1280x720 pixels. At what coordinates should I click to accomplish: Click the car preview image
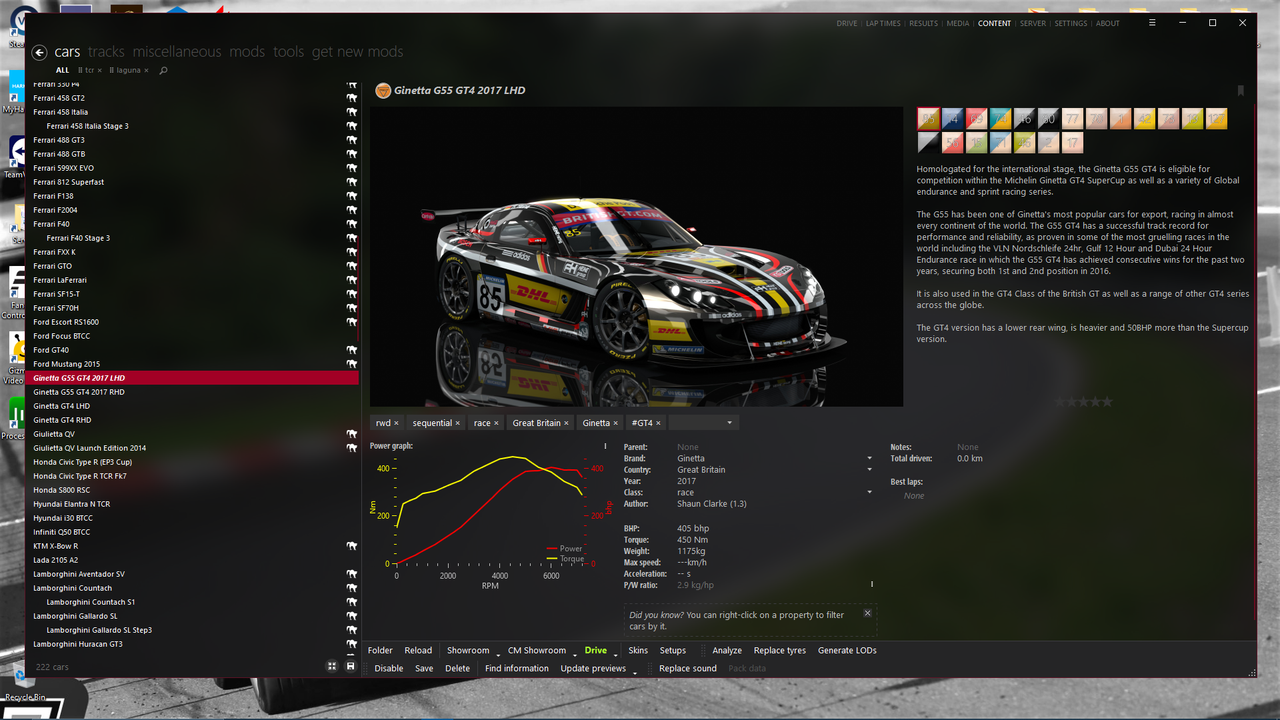click(x=636, y=257)
